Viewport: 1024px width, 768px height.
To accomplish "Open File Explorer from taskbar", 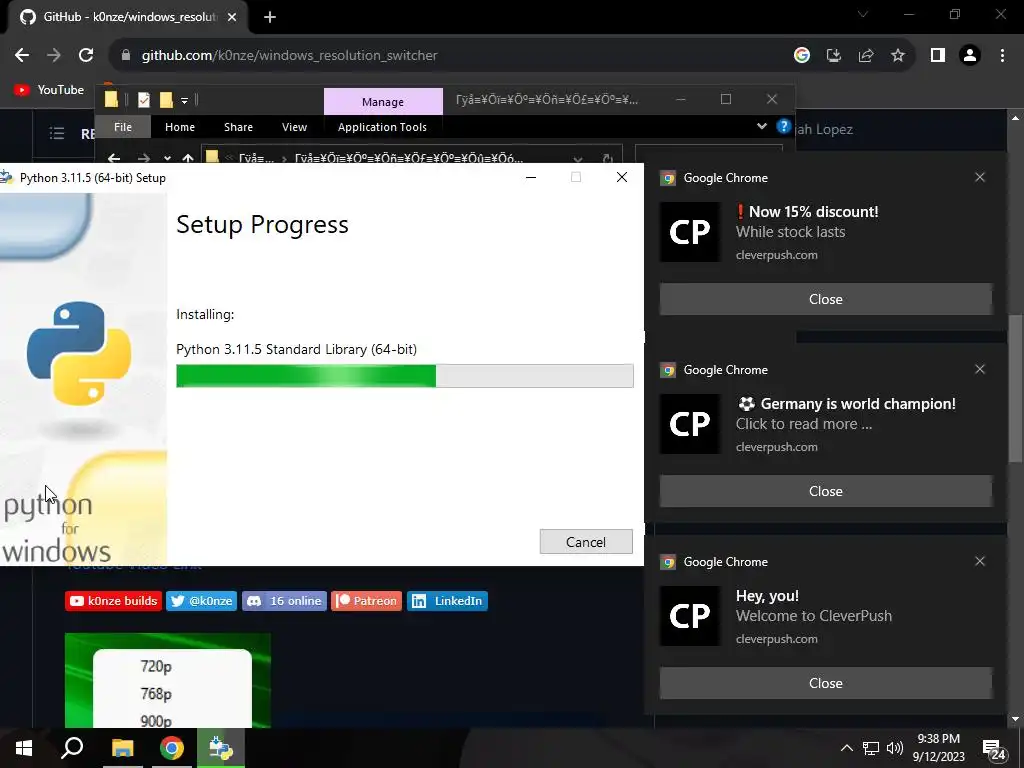I will [x=122, y=748].
